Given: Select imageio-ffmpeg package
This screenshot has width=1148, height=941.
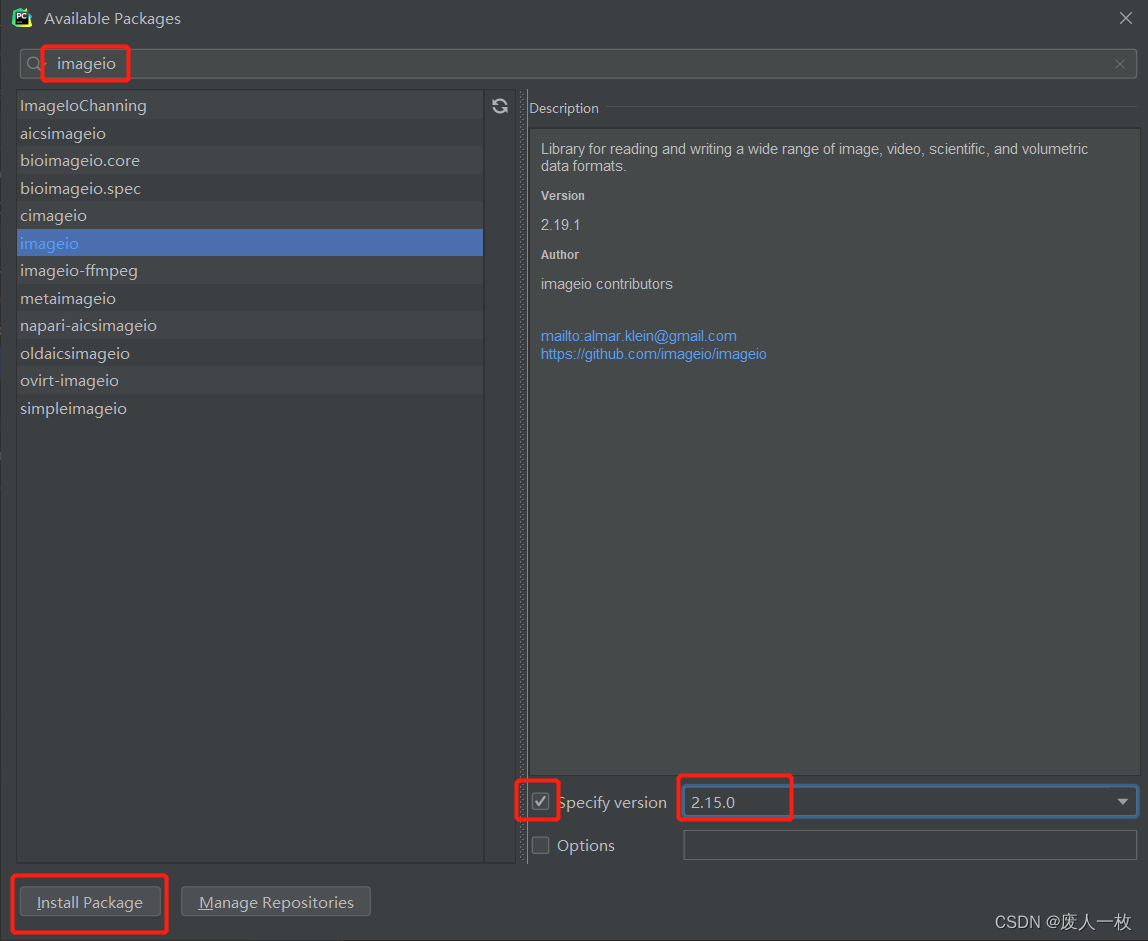Looking at the screenshot, I should [250, 270].
